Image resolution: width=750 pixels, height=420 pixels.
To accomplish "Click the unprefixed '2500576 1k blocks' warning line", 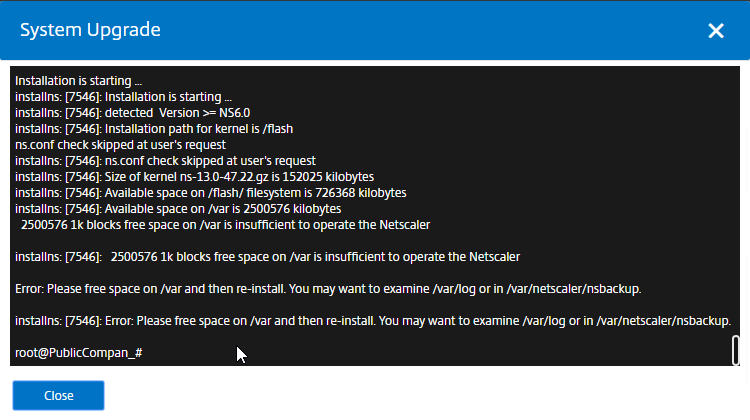I will point(225,225).
